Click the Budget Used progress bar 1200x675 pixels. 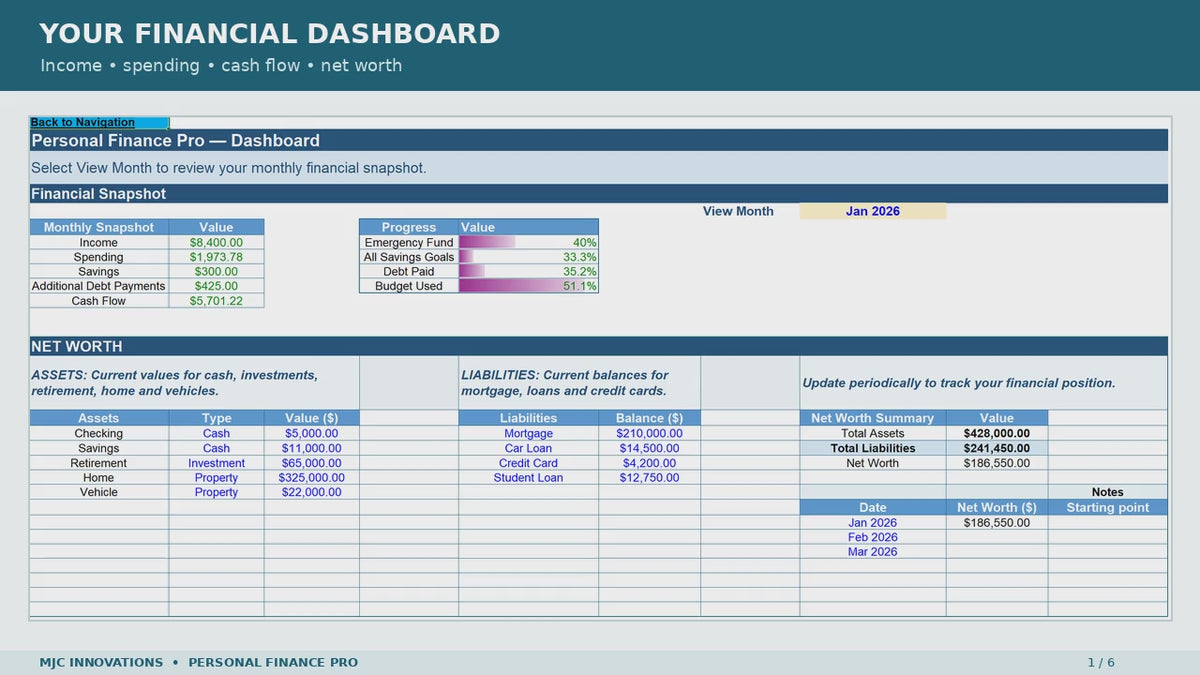click(528, 286)
